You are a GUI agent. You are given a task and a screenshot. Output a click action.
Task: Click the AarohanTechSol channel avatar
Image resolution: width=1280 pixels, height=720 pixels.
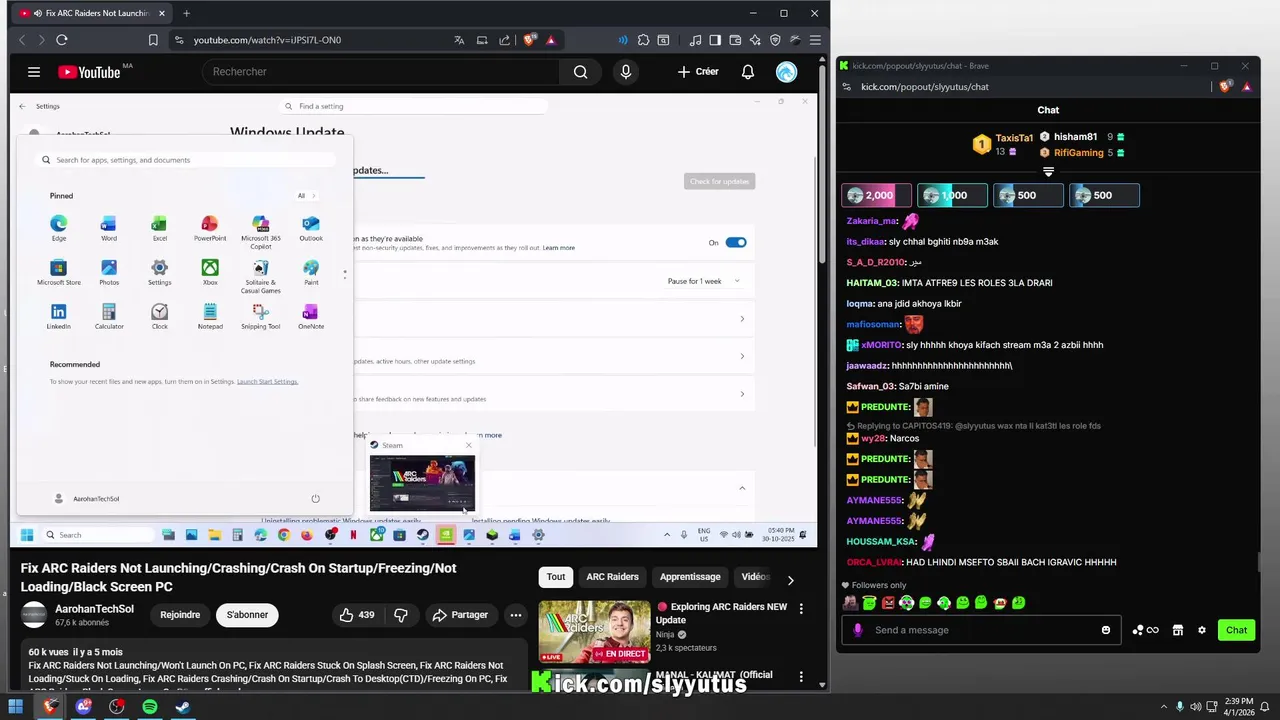pyautogui.click(x=34, y=615)
